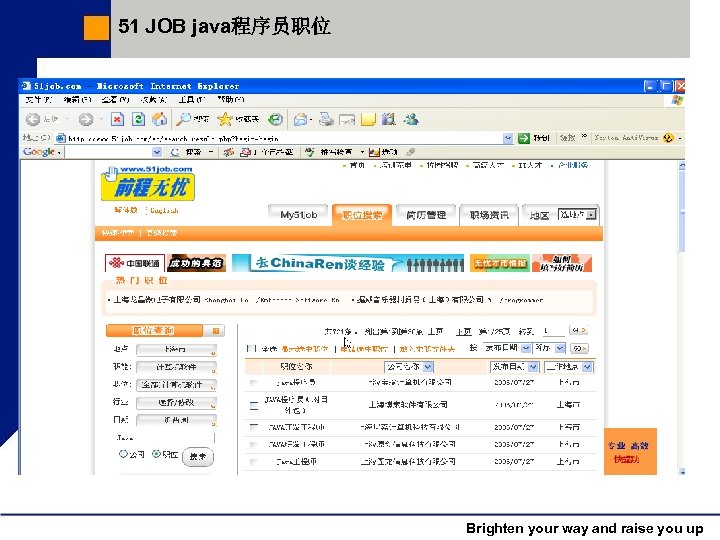Click the 成功的典范 banner

tap(196, 263)
